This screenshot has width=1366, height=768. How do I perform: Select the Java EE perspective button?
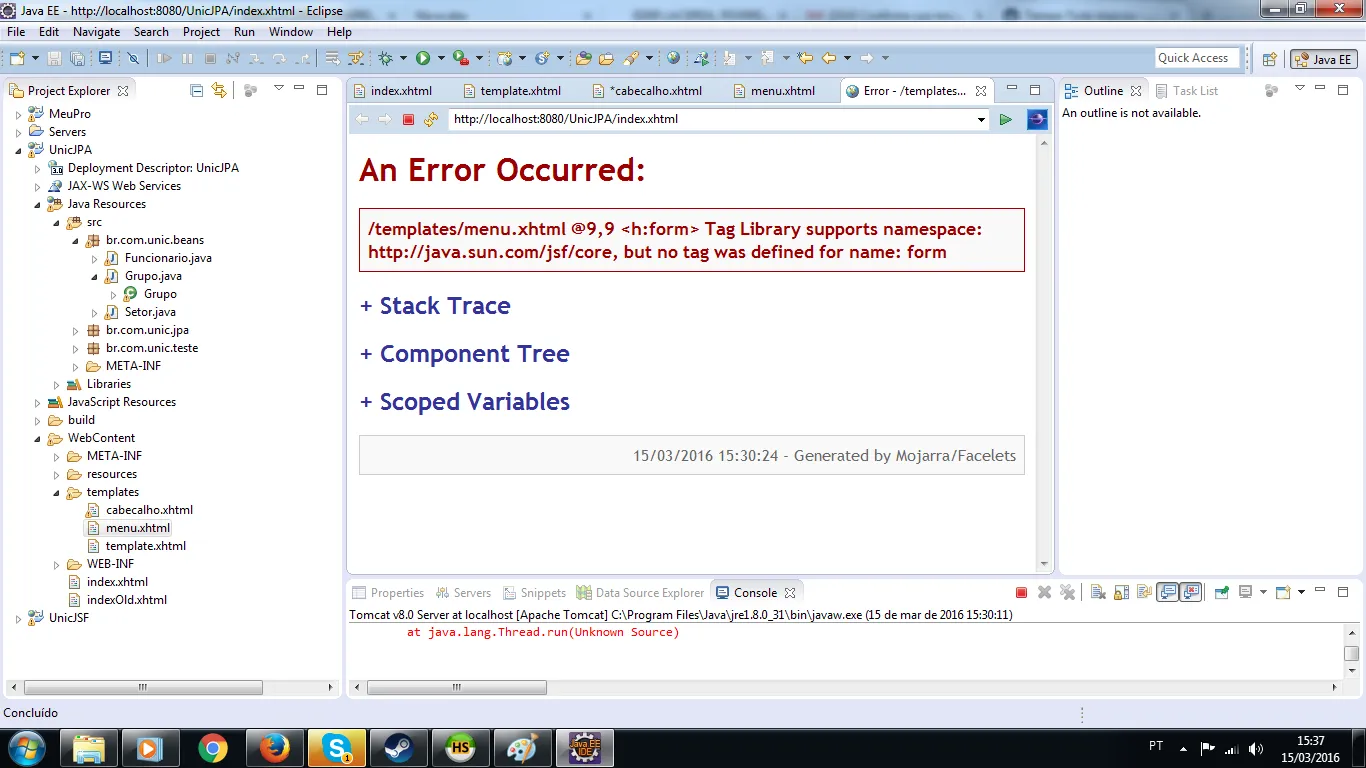pyautogui.click(x=1324, y=59)
